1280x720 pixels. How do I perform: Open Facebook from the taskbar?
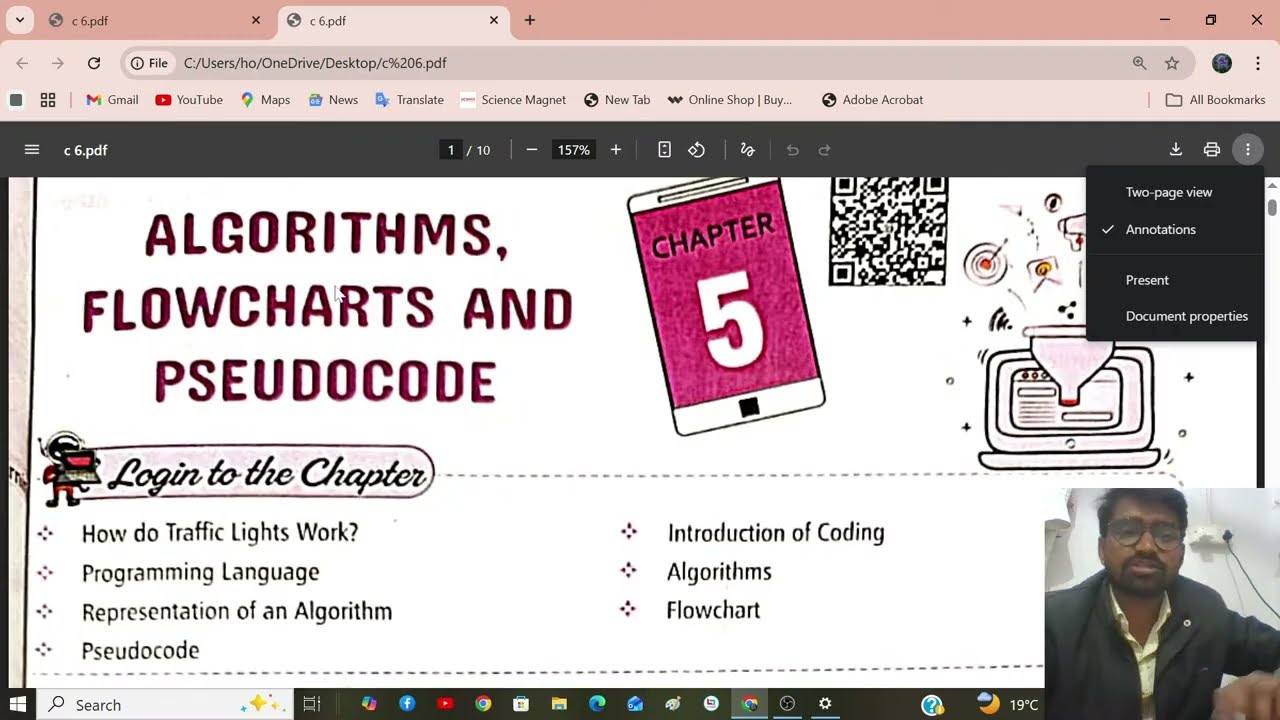(x=407, y=704)
